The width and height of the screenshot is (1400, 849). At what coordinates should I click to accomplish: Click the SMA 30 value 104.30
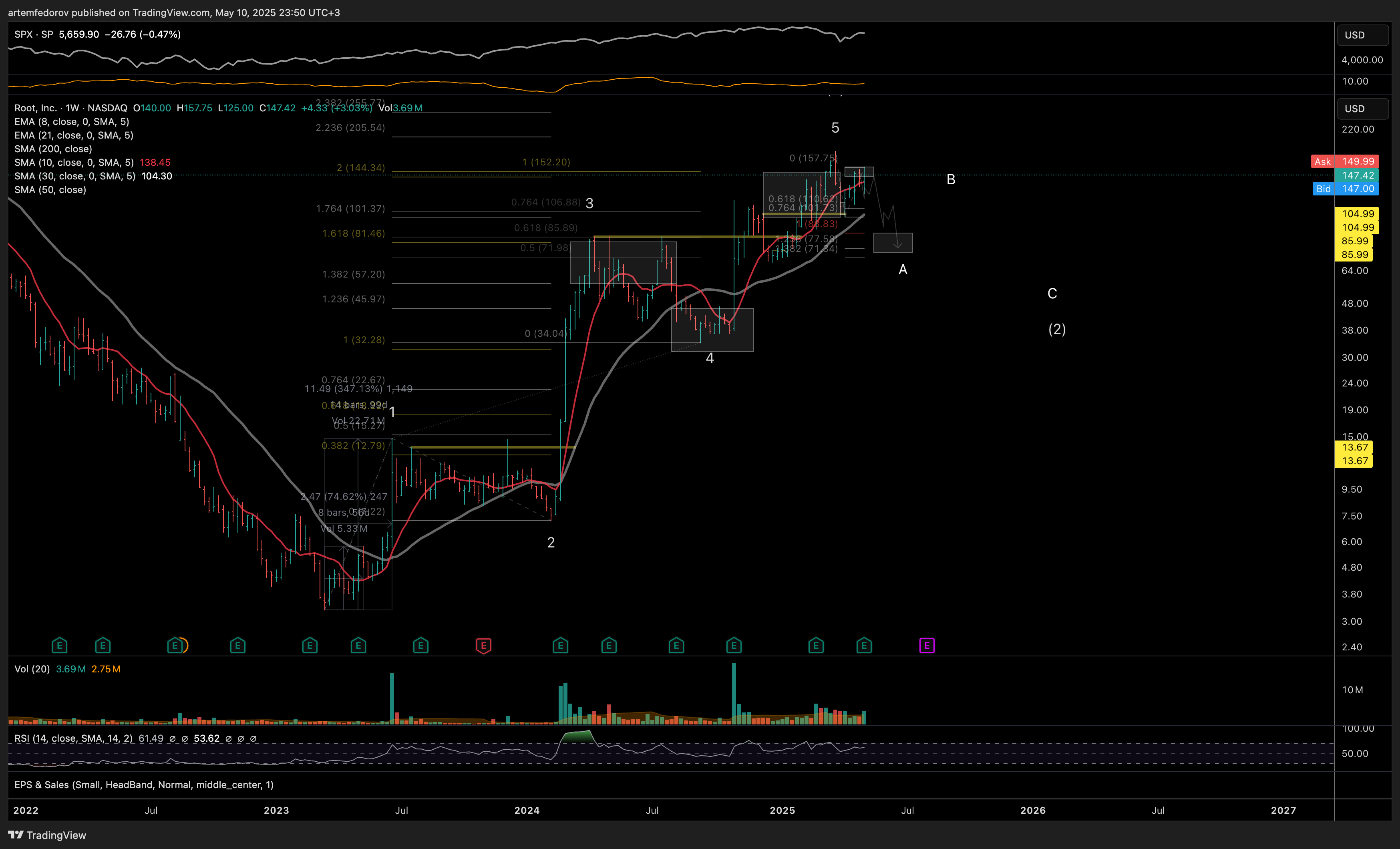157,176
